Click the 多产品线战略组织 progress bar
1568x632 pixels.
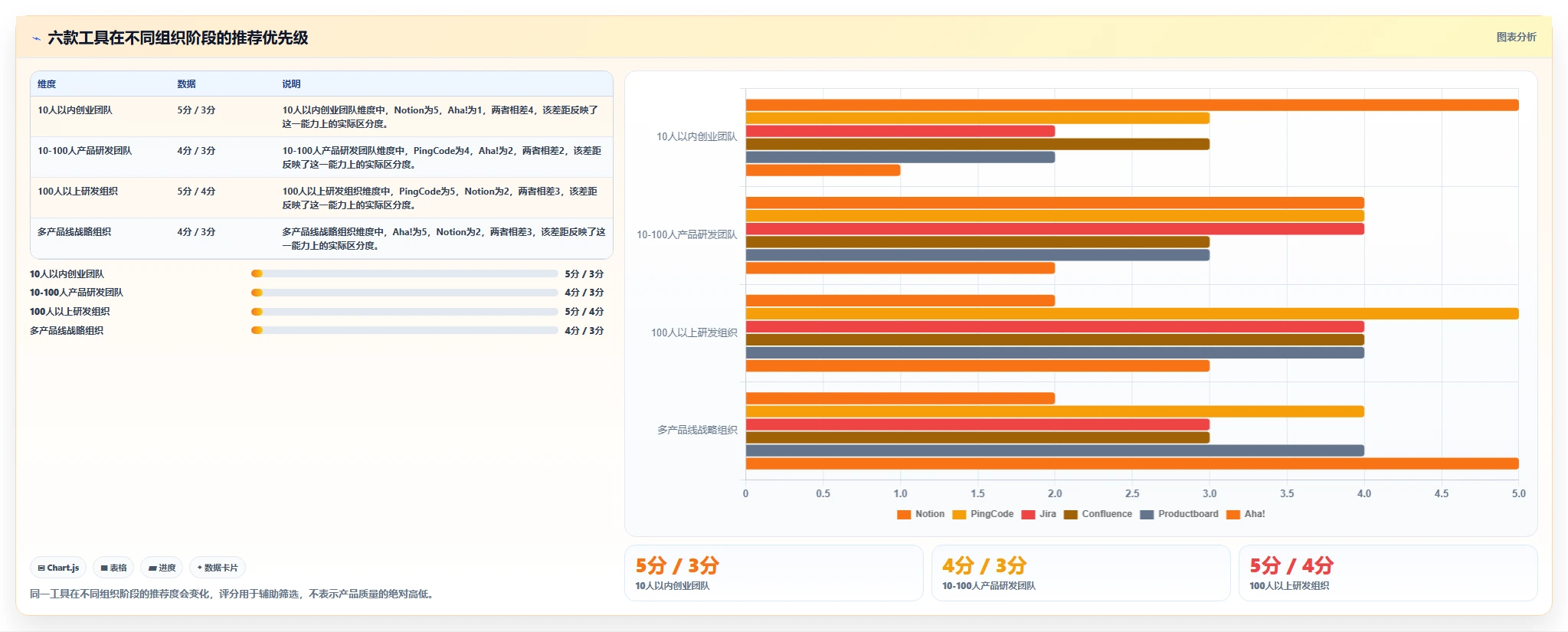(x=404, y=330)
